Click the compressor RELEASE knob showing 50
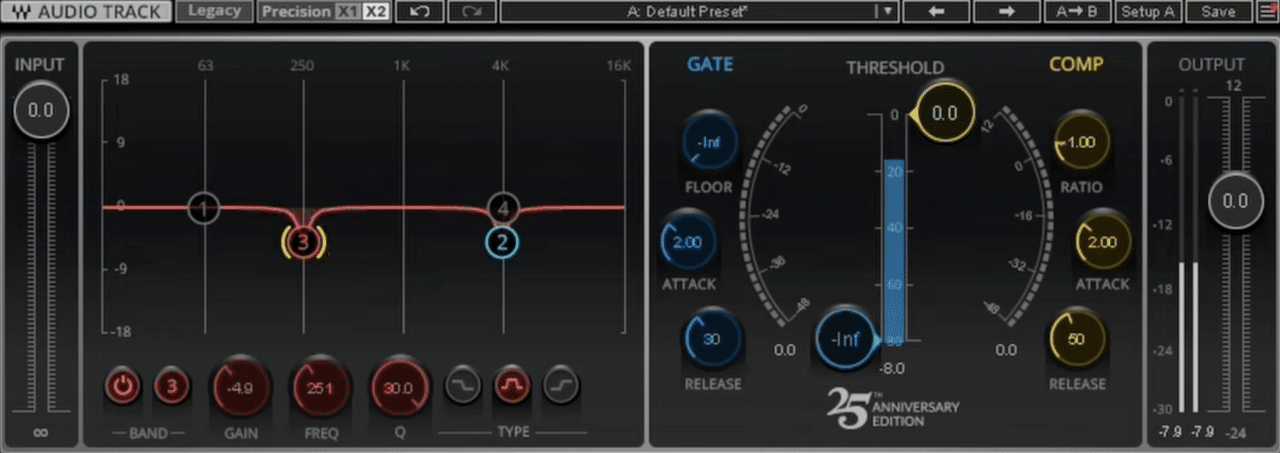 1077,339
